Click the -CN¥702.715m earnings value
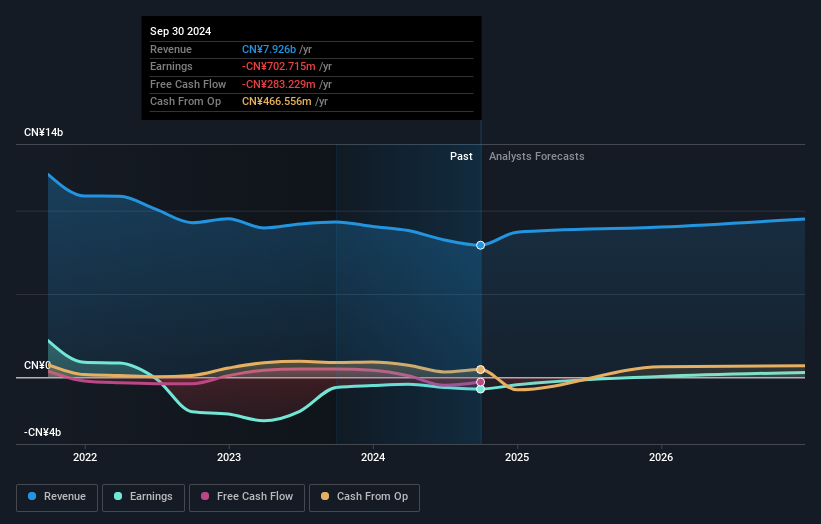821x524 pixels. (x=279, y=66)
